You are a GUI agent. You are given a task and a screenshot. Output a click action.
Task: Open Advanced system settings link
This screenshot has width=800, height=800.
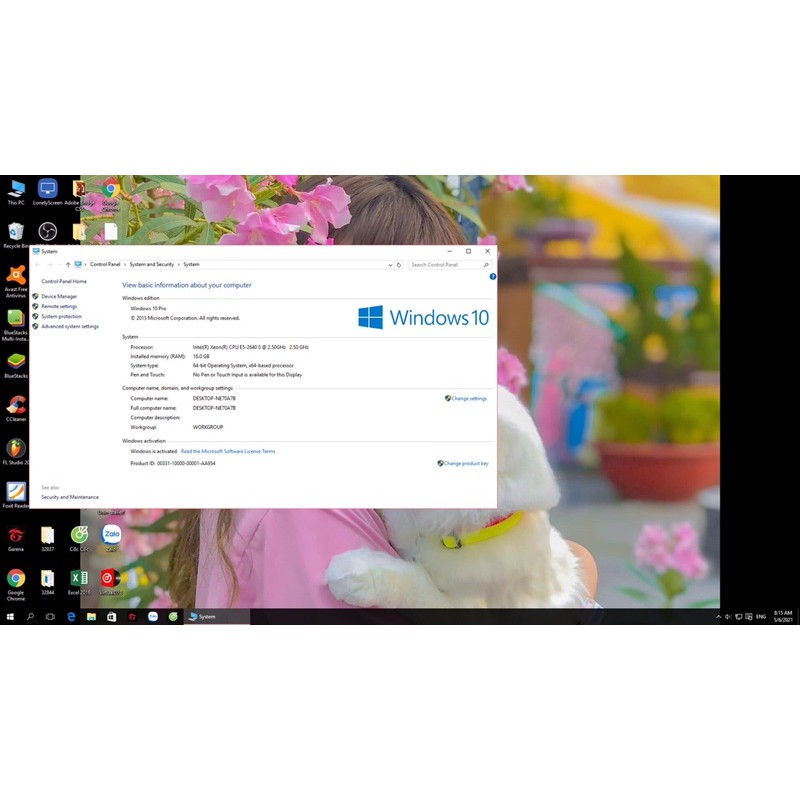tap(70, 327)
